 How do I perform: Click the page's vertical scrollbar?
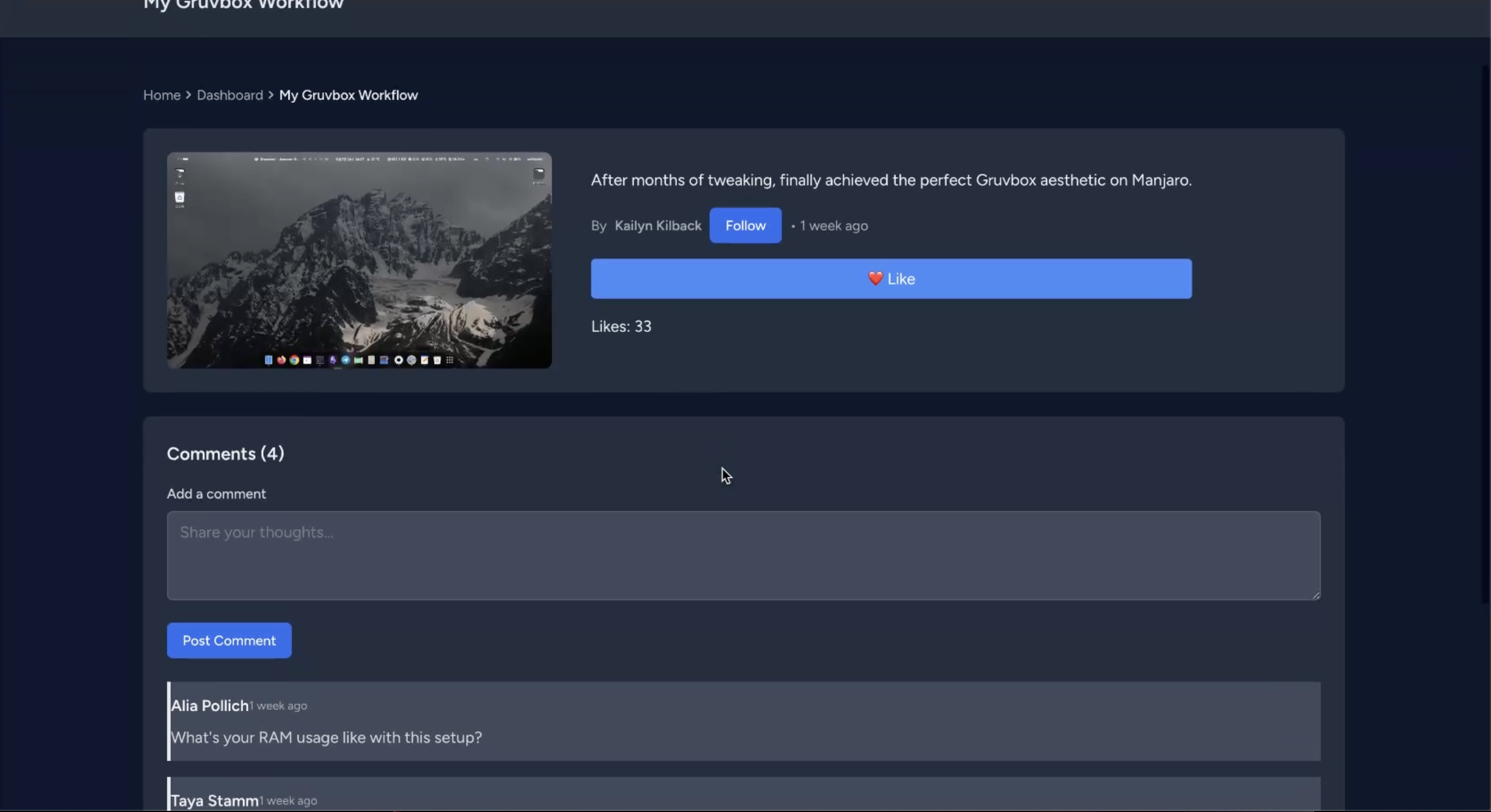click(1485, 335)
